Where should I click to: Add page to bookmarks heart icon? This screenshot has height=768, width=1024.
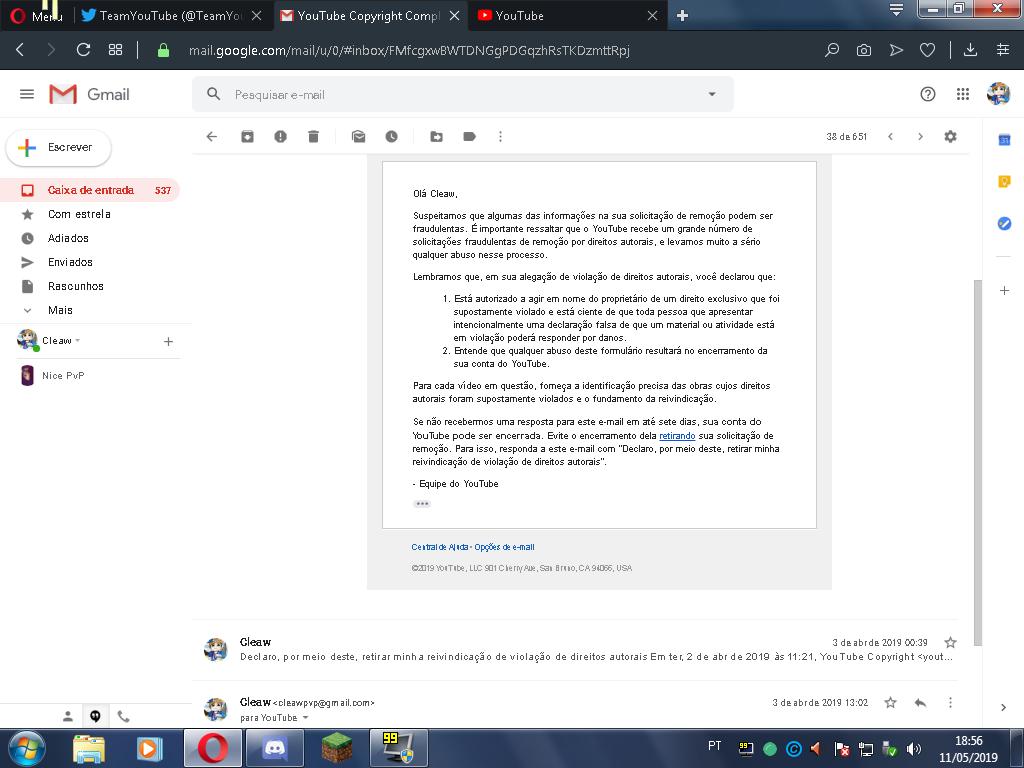pos(927,50)
